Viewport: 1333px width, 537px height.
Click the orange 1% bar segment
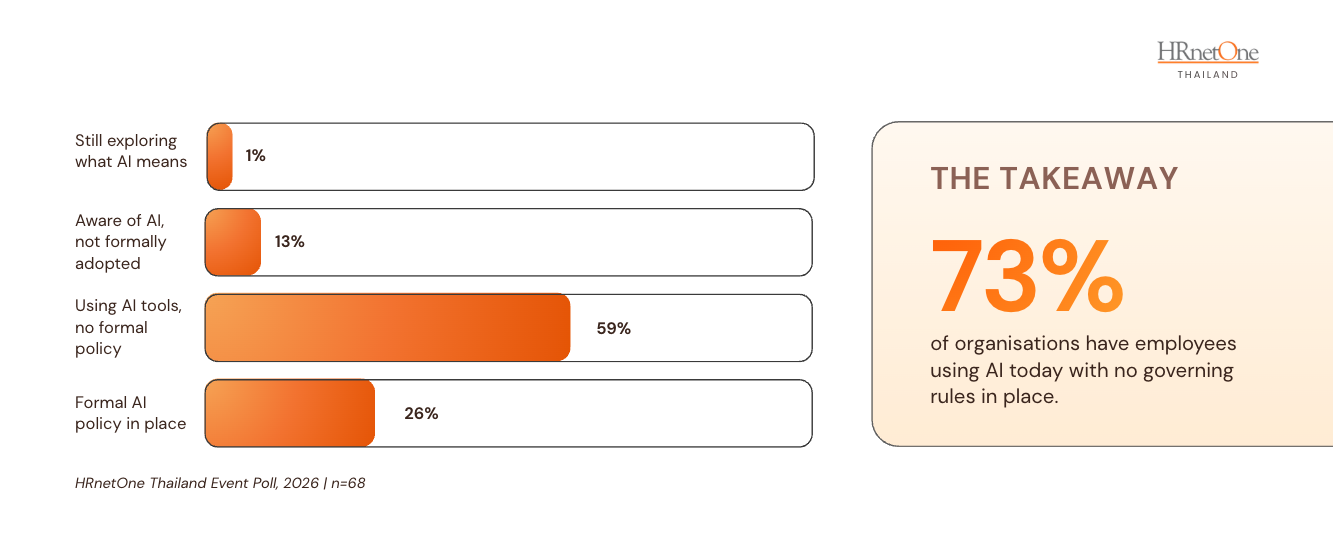(220, 157)
